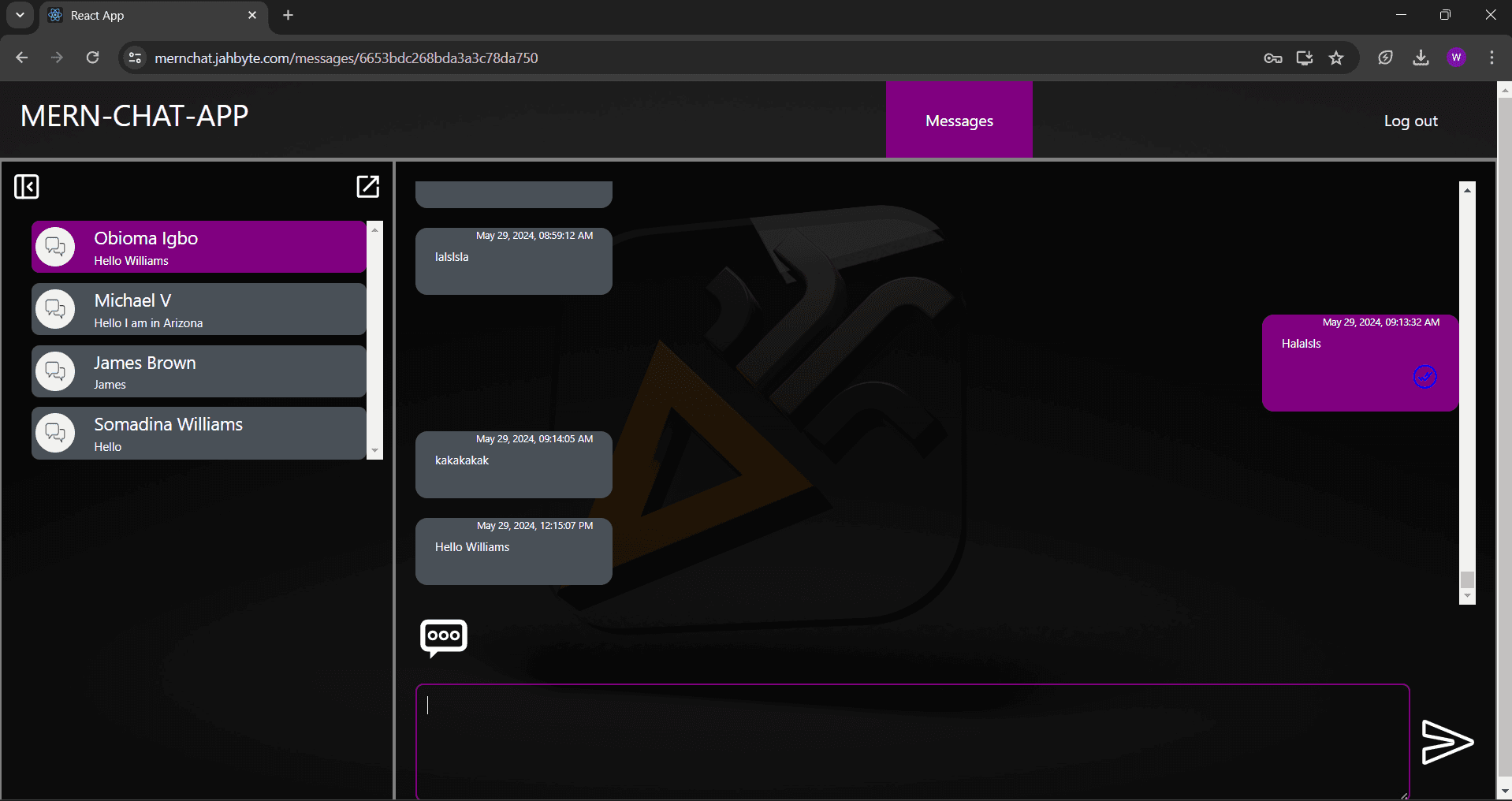Select the Obioma Igbo conversation

[x=199, y=247]
